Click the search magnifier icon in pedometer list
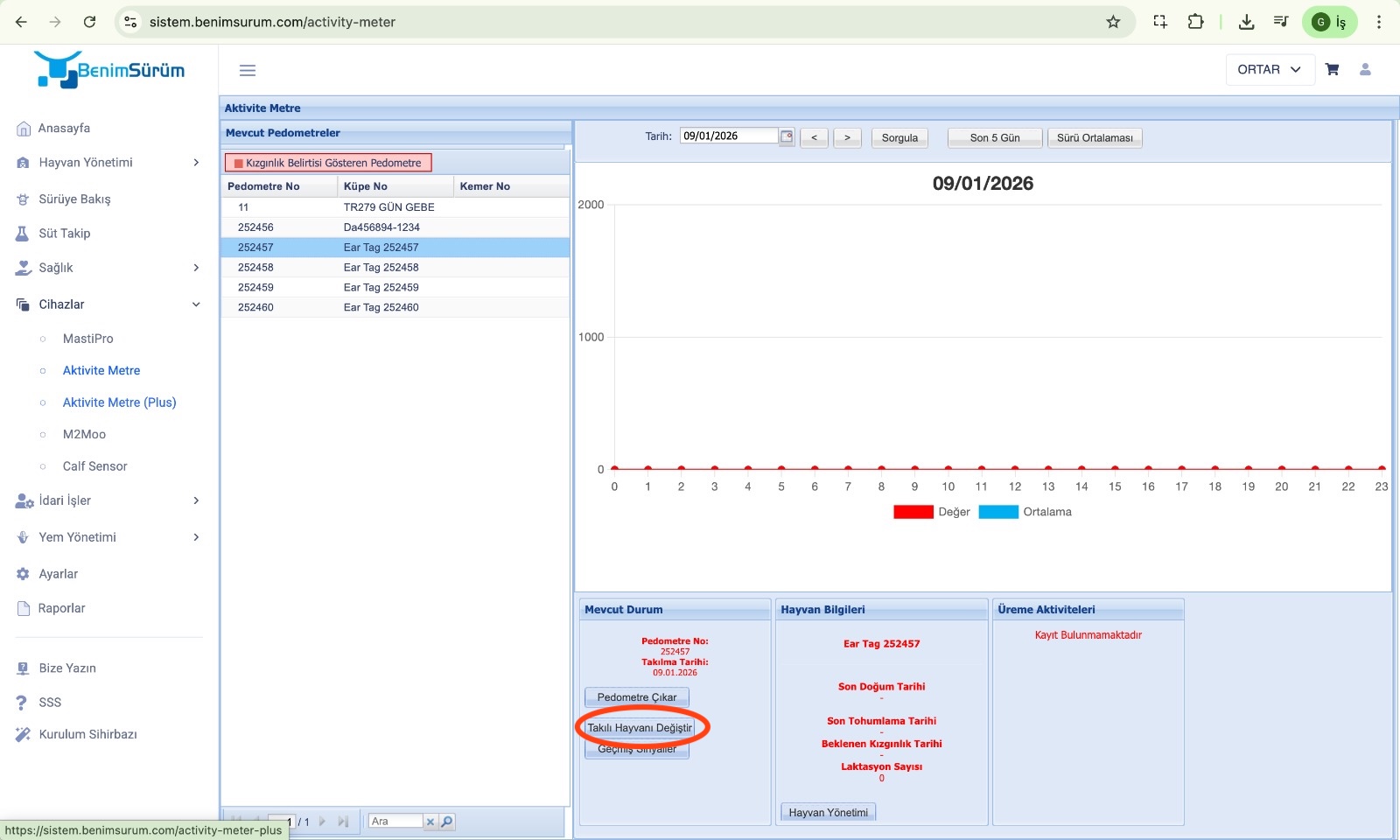 [447, 822]
